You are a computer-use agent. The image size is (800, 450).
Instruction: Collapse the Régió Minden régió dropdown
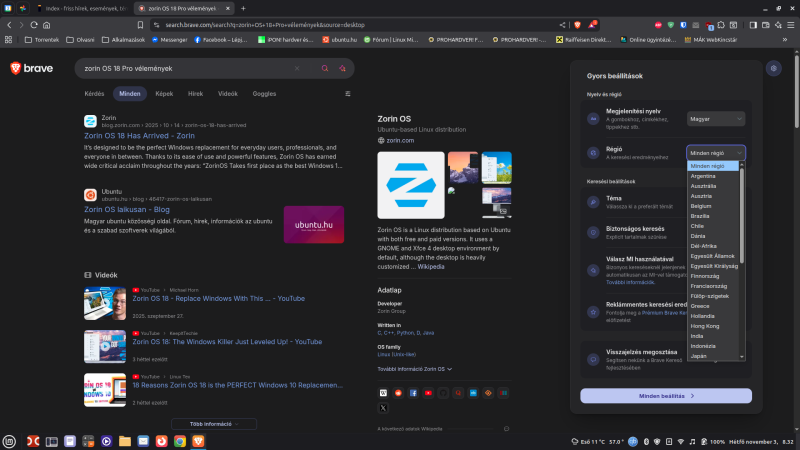coord(716,153)
